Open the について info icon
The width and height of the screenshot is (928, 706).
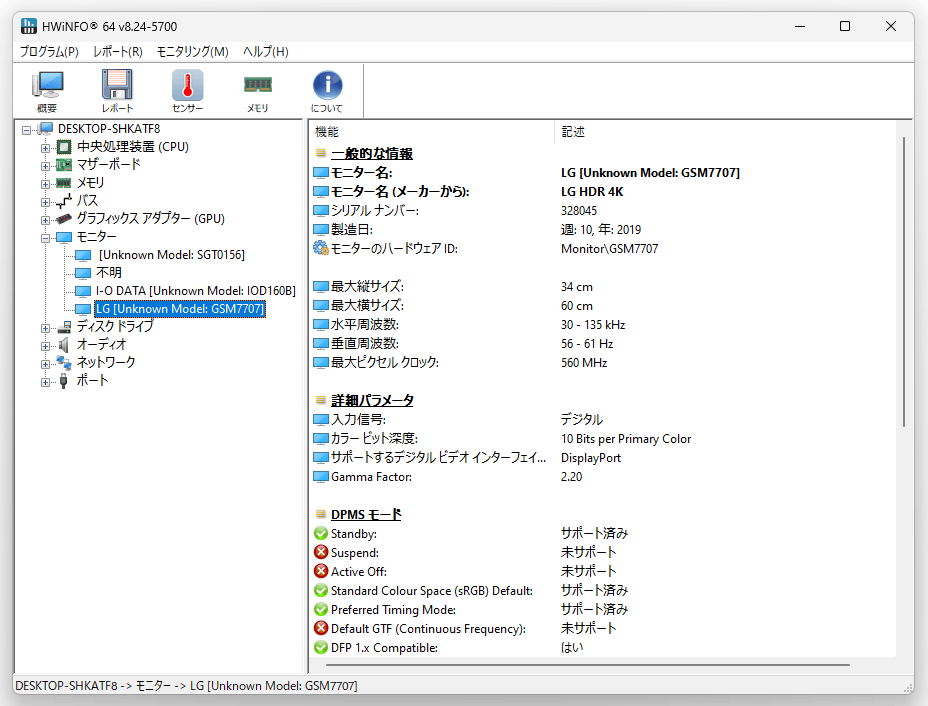pyautogui.click(x=327, y=91)
